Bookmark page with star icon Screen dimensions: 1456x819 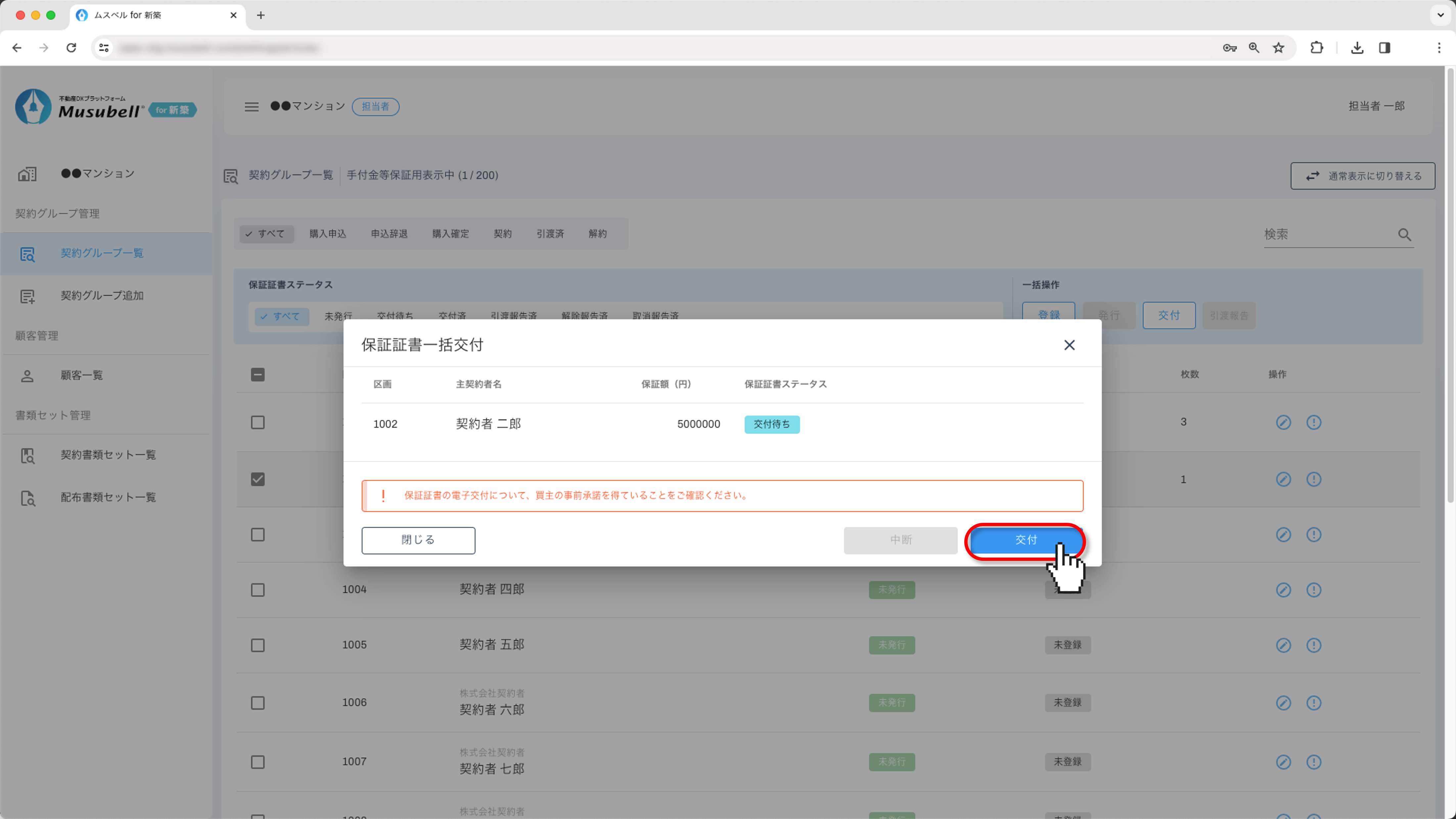coord(1279,48)
